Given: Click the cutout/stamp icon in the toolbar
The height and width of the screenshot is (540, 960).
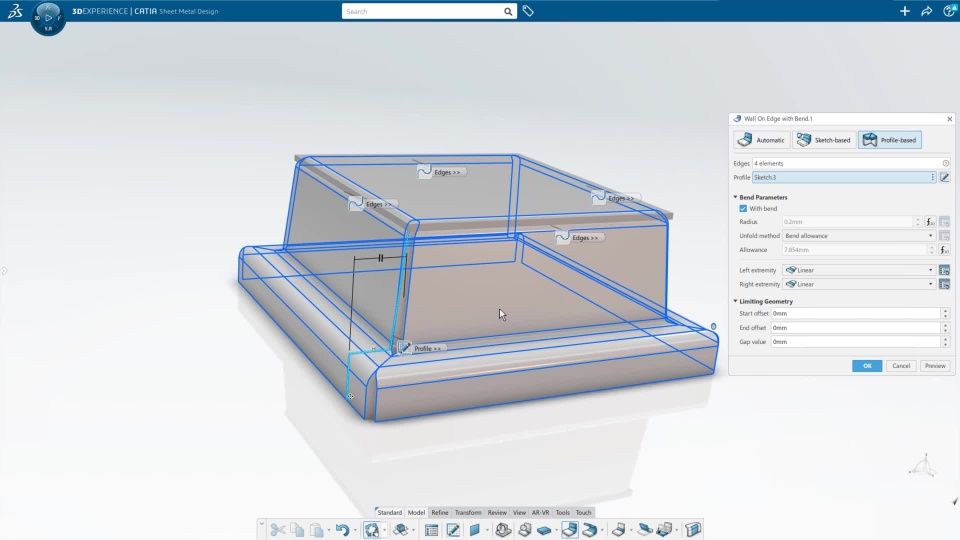Looking at the screenshot, I should [664, 530].
